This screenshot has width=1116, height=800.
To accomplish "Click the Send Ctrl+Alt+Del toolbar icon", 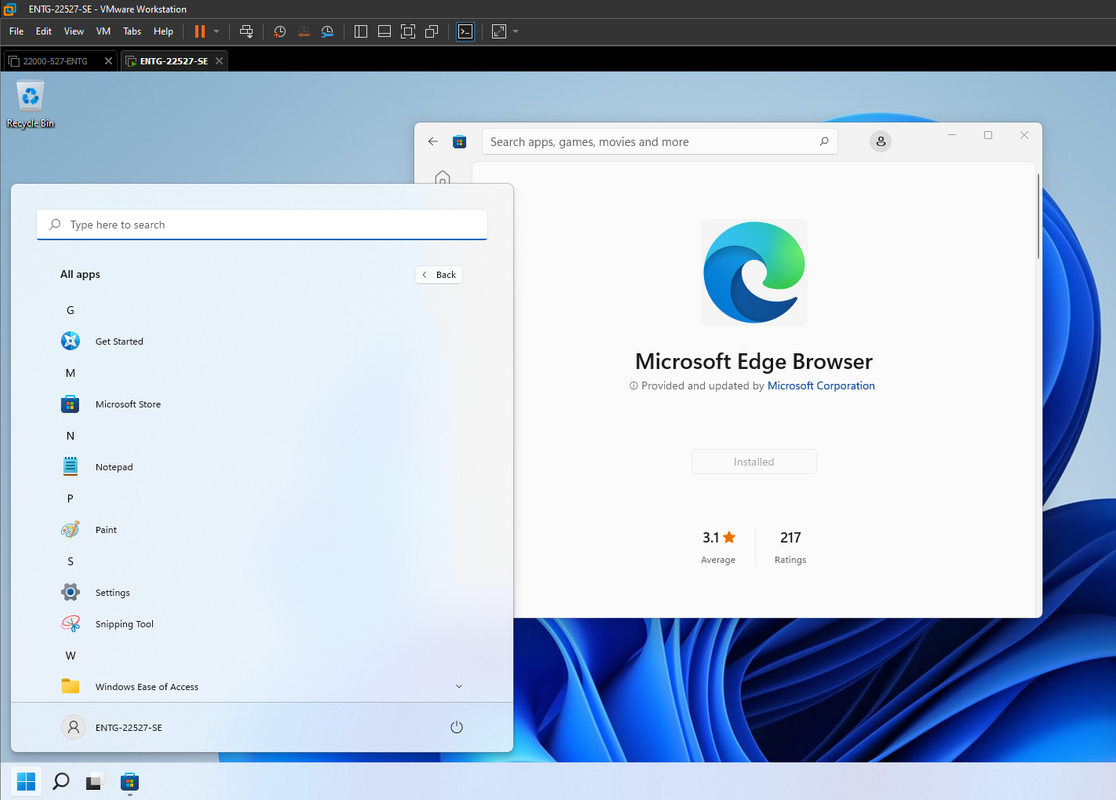I will point(246,31).
